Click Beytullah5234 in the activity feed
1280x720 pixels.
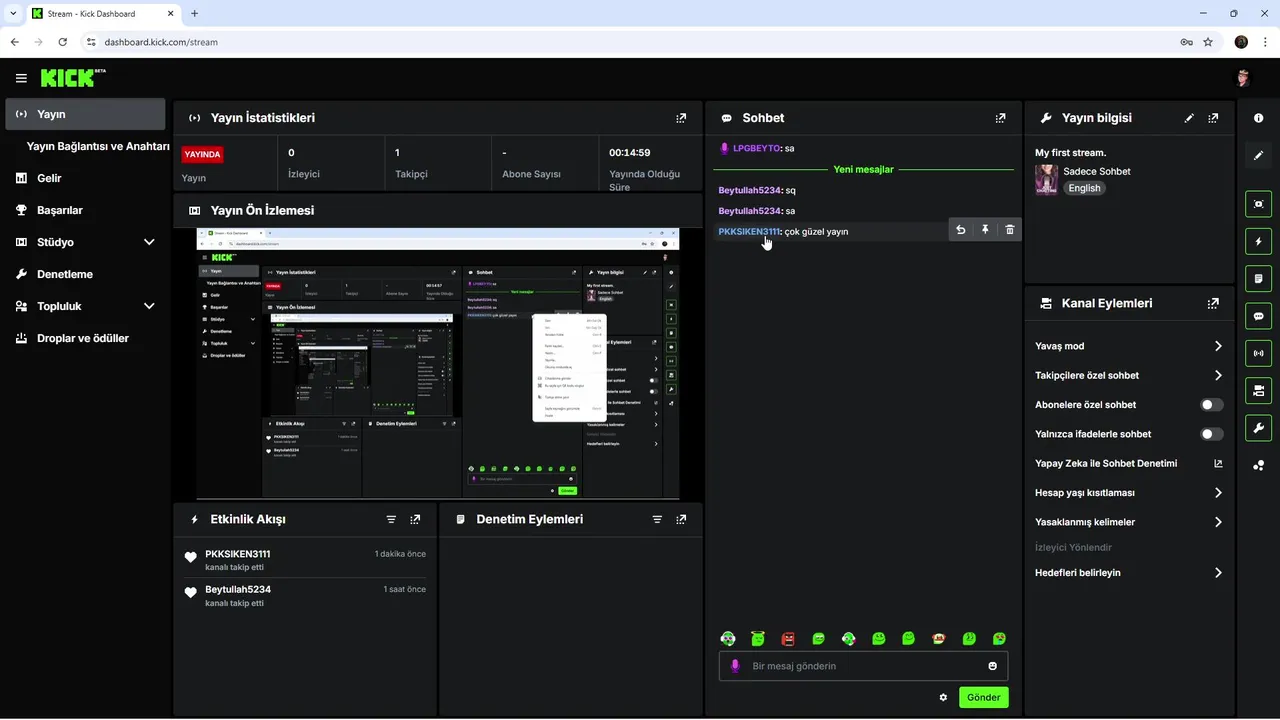[x=238, y=589]
